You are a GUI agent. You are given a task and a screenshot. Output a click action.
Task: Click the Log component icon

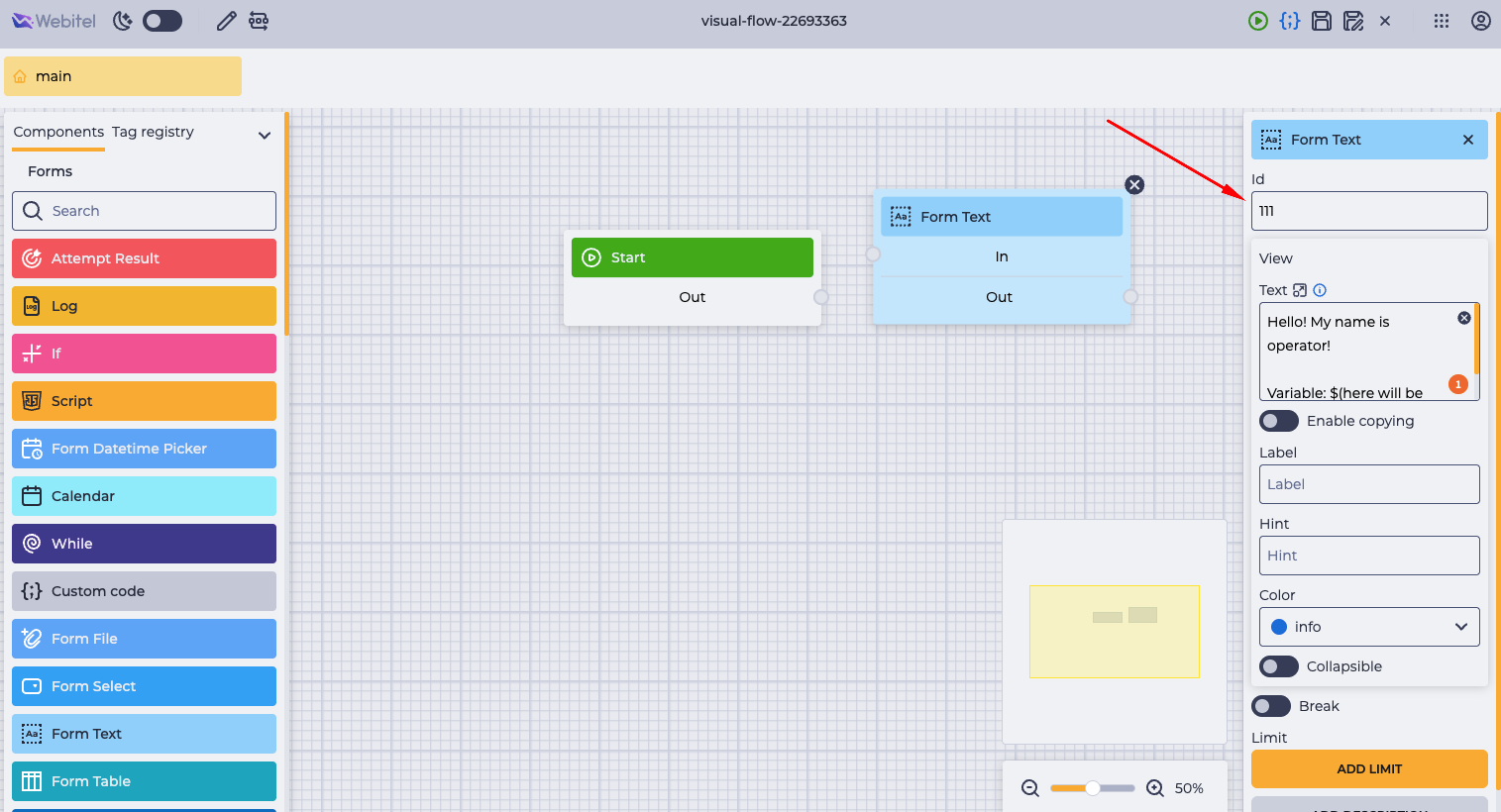pyautogui.click(x=32, y=306)
